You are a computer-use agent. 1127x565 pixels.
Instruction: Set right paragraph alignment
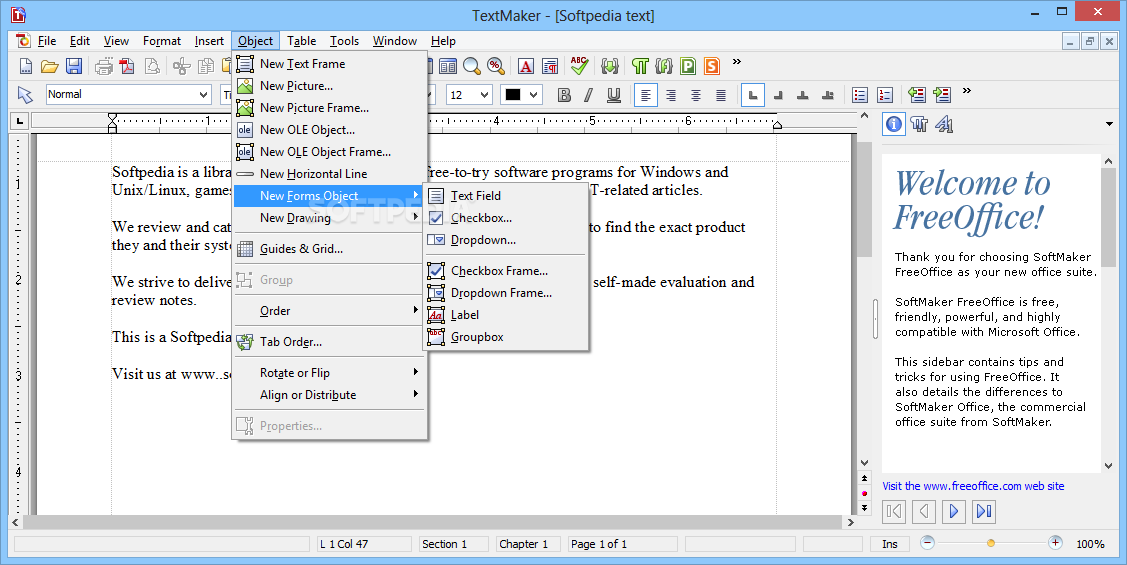pos(671,95)
